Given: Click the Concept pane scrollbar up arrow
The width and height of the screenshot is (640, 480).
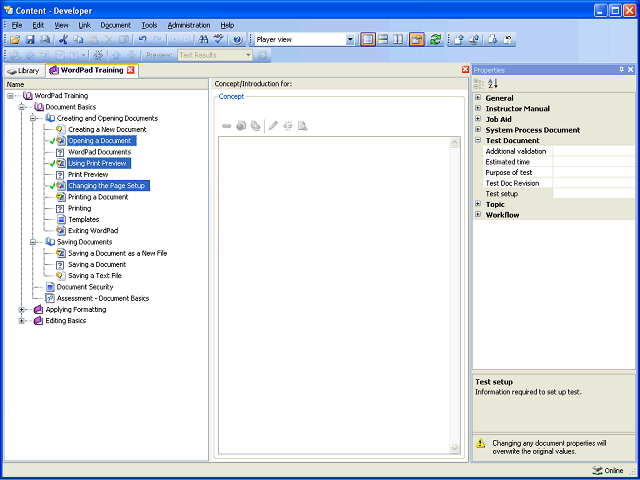Looking at the screenshot, I should point(454,143).
